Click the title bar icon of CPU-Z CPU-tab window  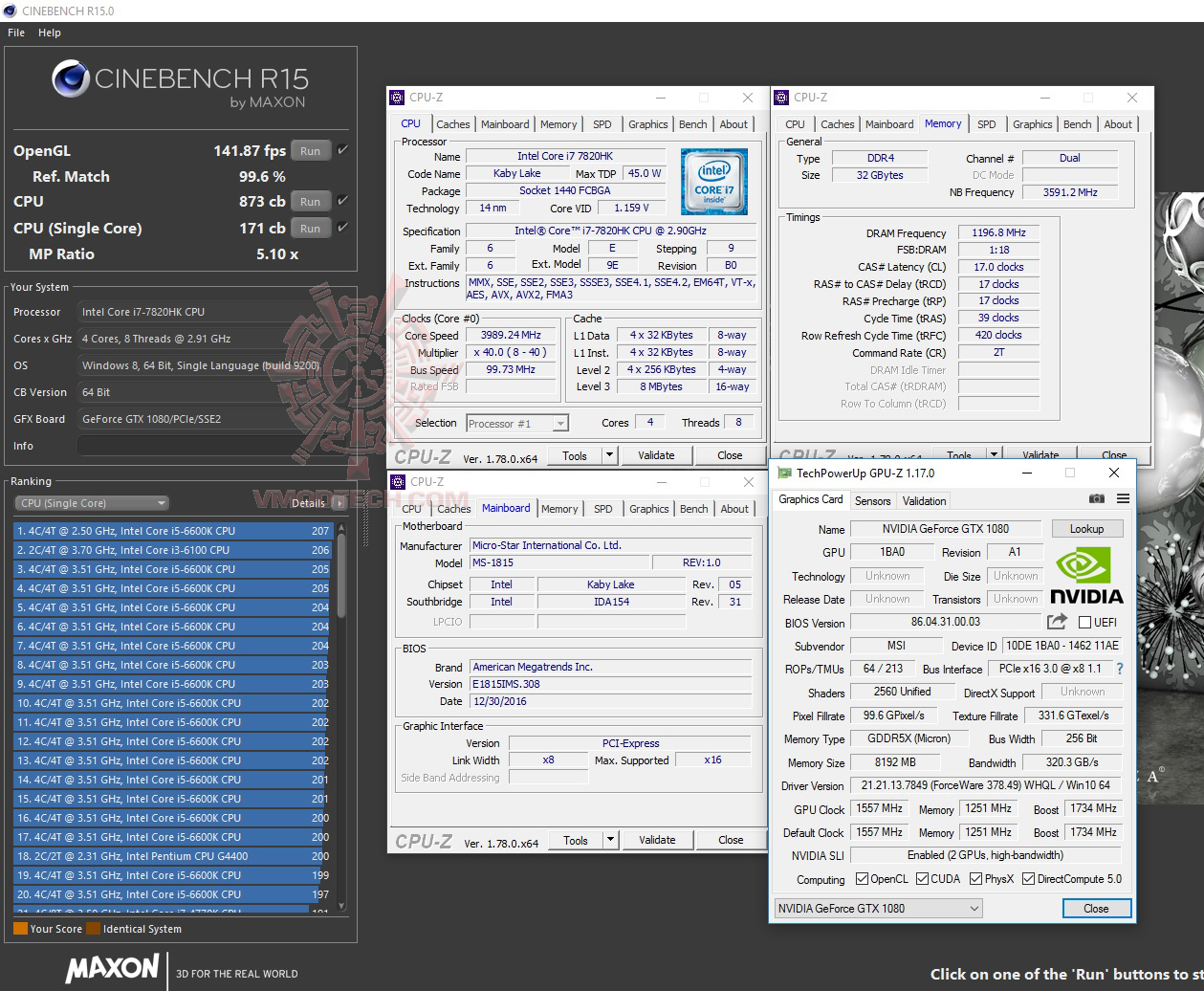(397, 97)
